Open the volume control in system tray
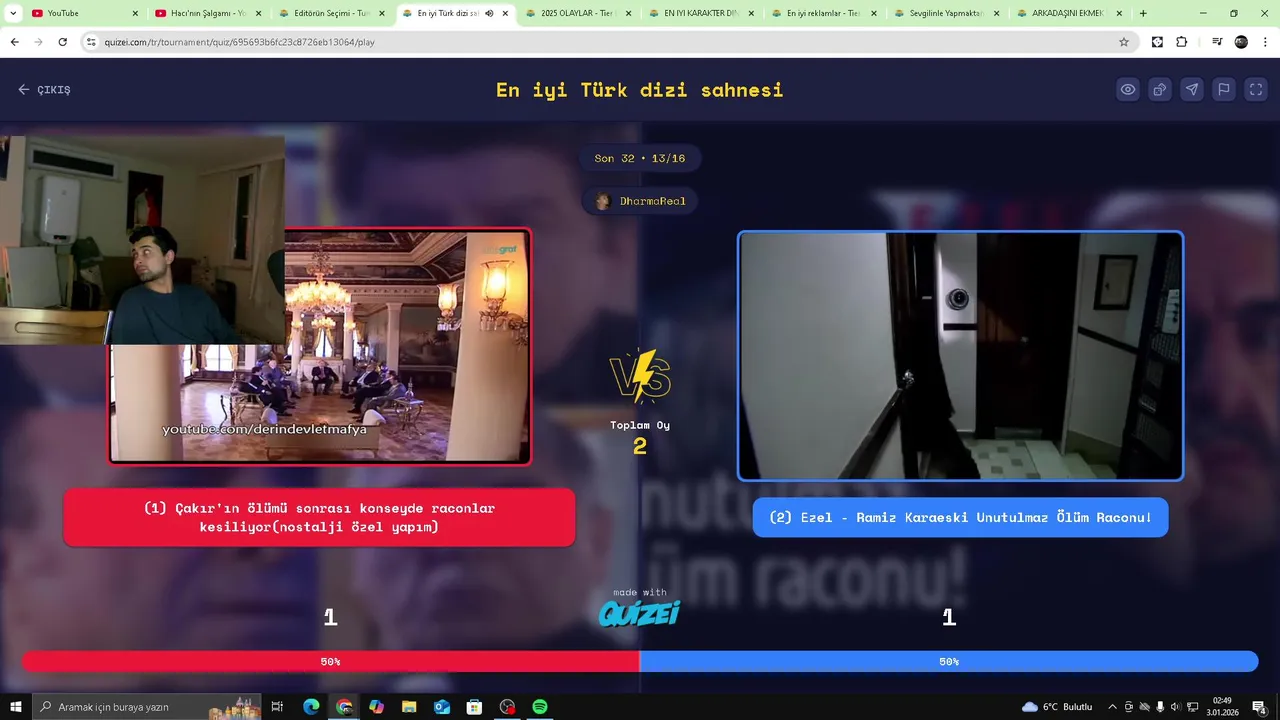This screenshot has height=720, width=1280. click(1175, 707)
